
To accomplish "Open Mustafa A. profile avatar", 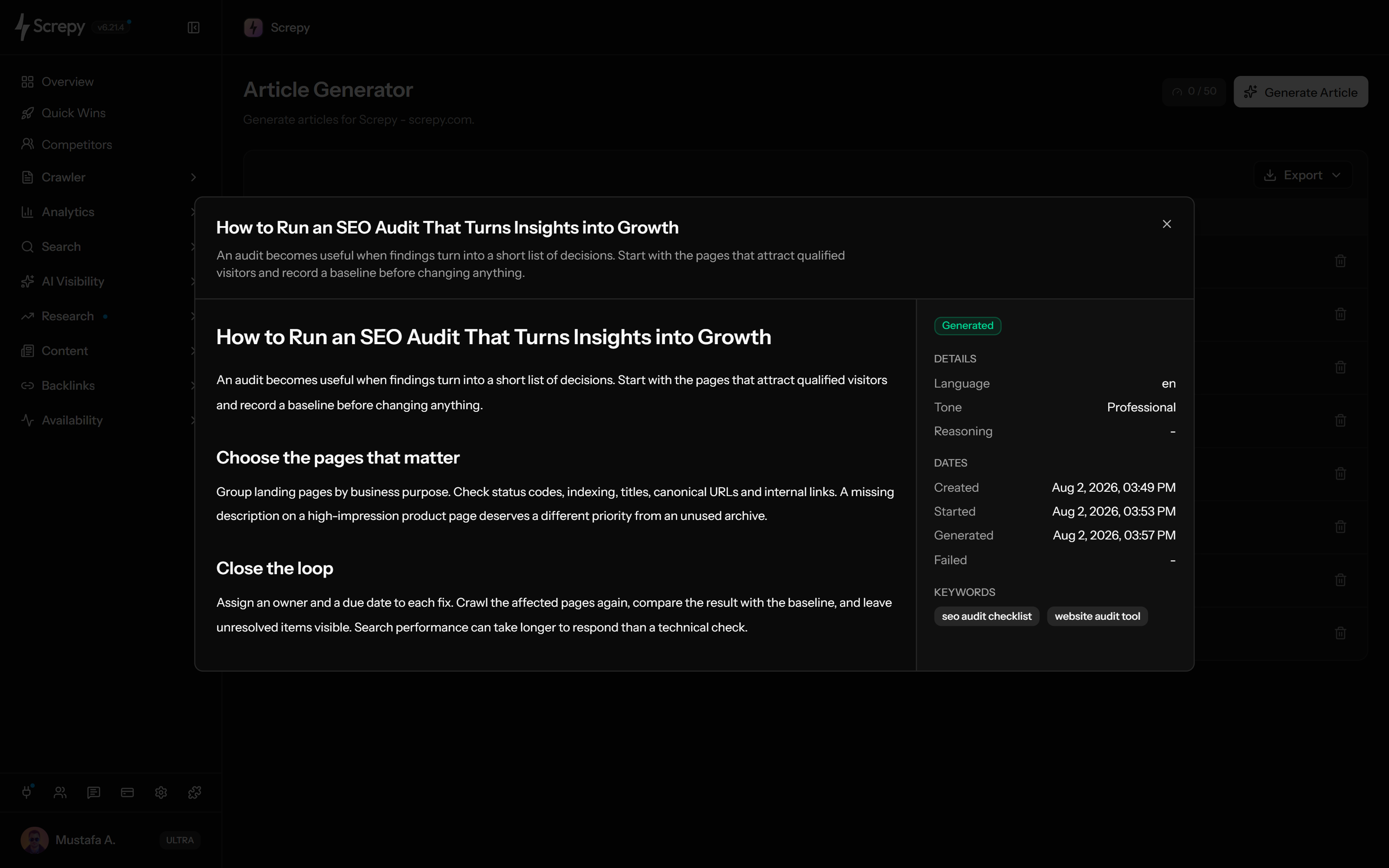I will [34, 840].
